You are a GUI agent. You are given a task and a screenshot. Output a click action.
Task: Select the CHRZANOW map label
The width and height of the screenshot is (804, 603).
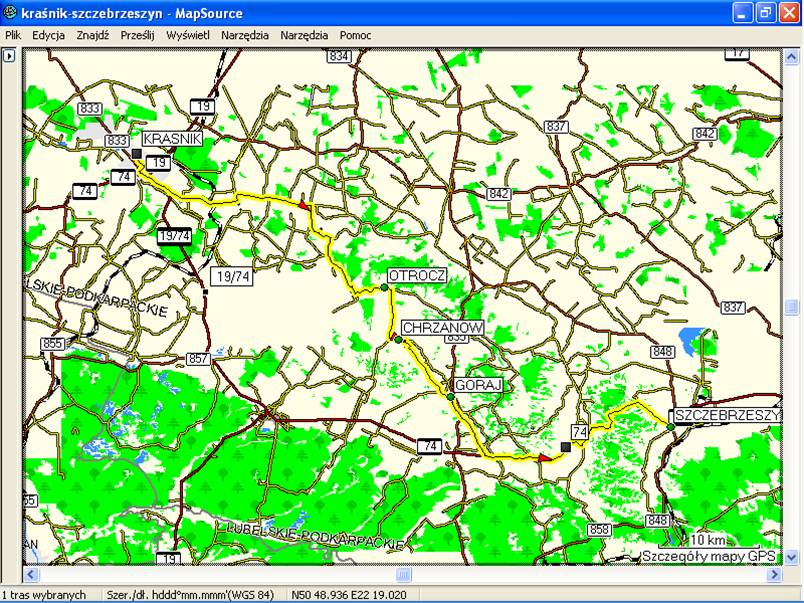coord(443,327)
